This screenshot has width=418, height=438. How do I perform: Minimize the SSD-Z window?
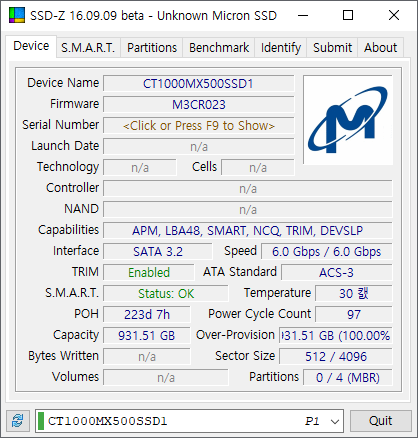coord(303,15)
